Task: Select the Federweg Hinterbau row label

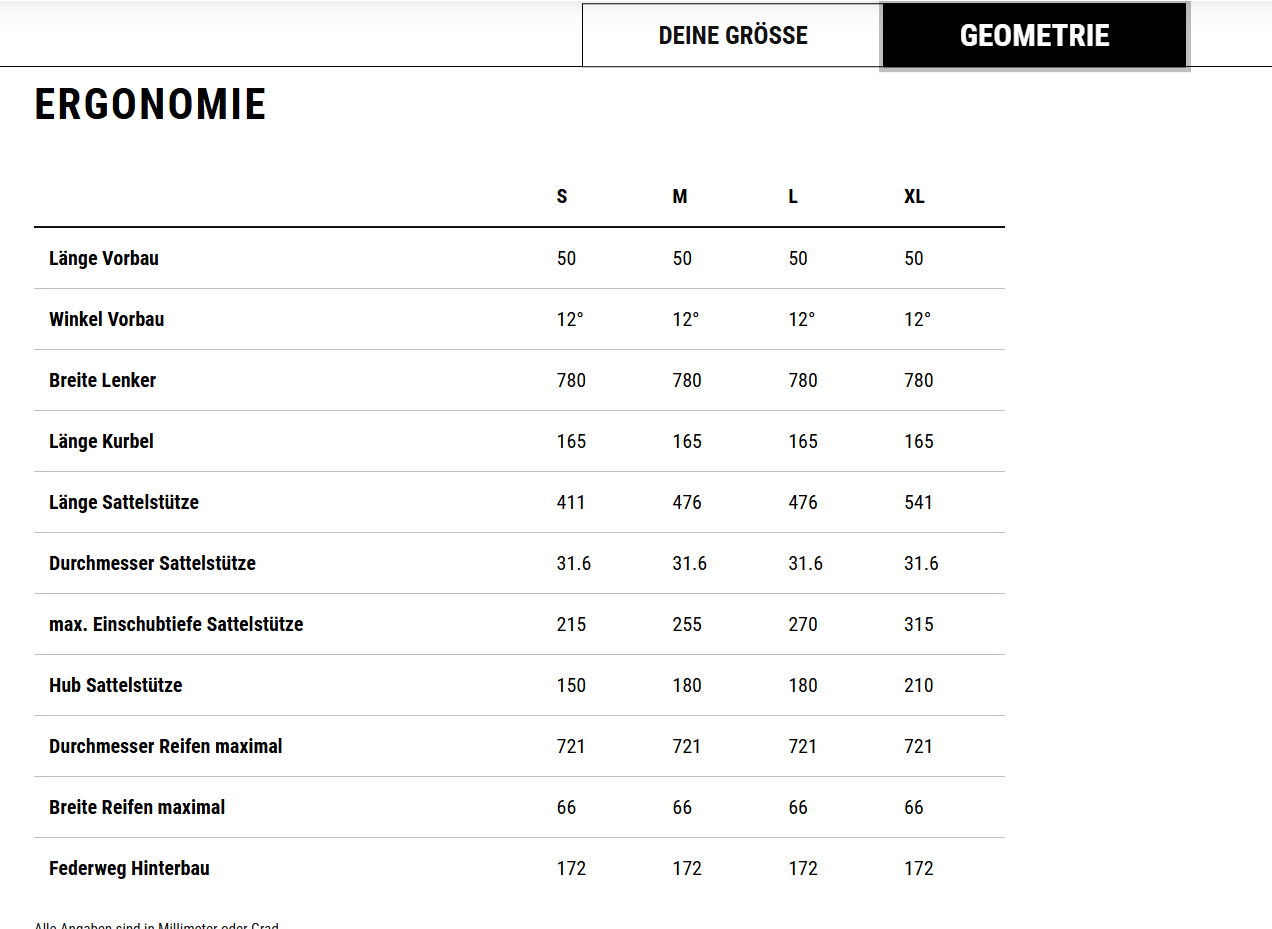Action: 129,868
